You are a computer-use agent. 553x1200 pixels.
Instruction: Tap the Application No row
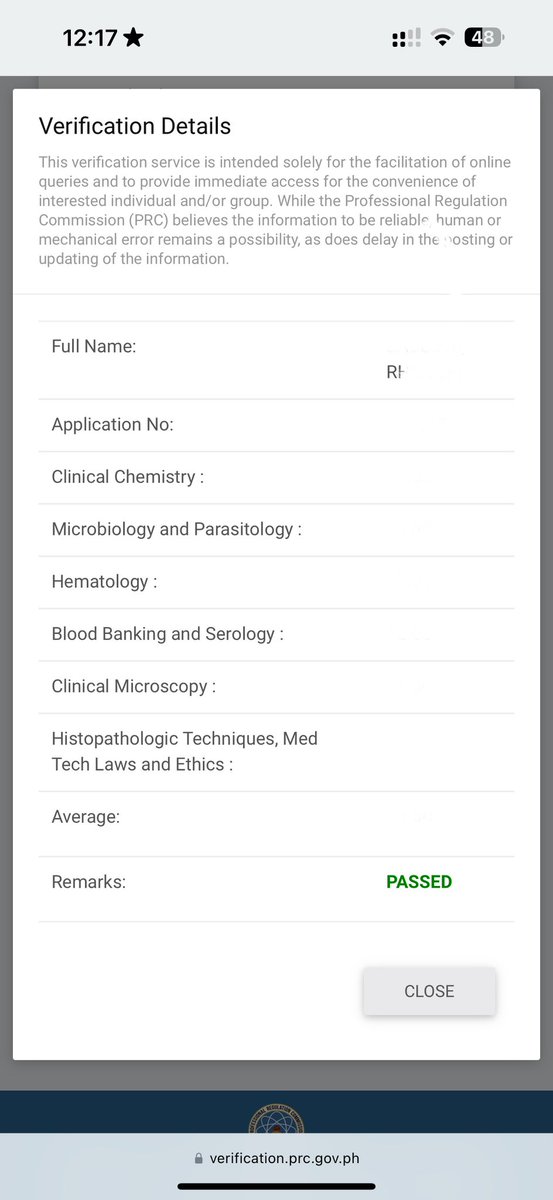pos(276,425)
